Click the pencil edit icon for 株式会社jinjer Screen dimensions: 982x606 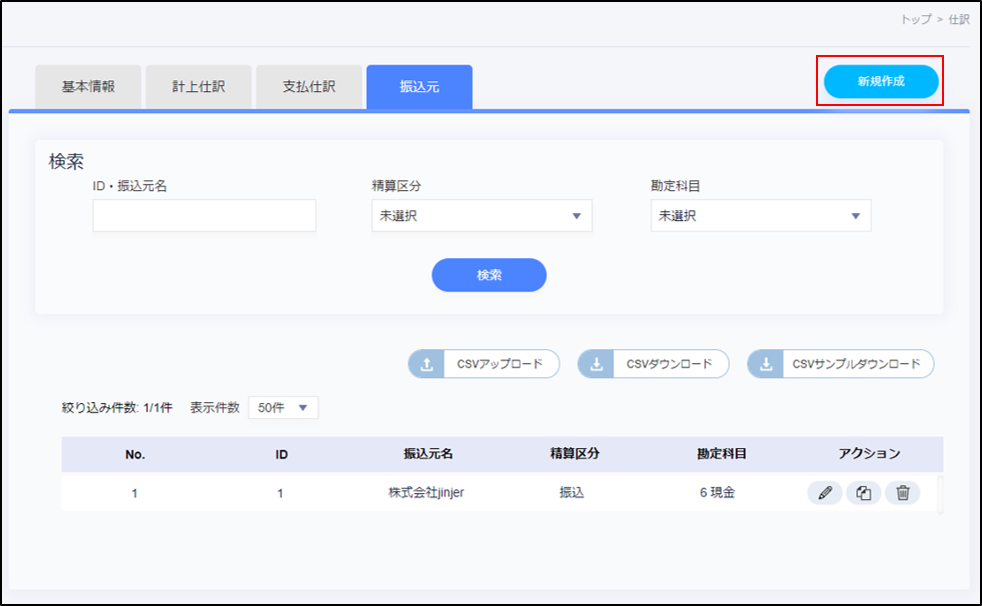824,493
